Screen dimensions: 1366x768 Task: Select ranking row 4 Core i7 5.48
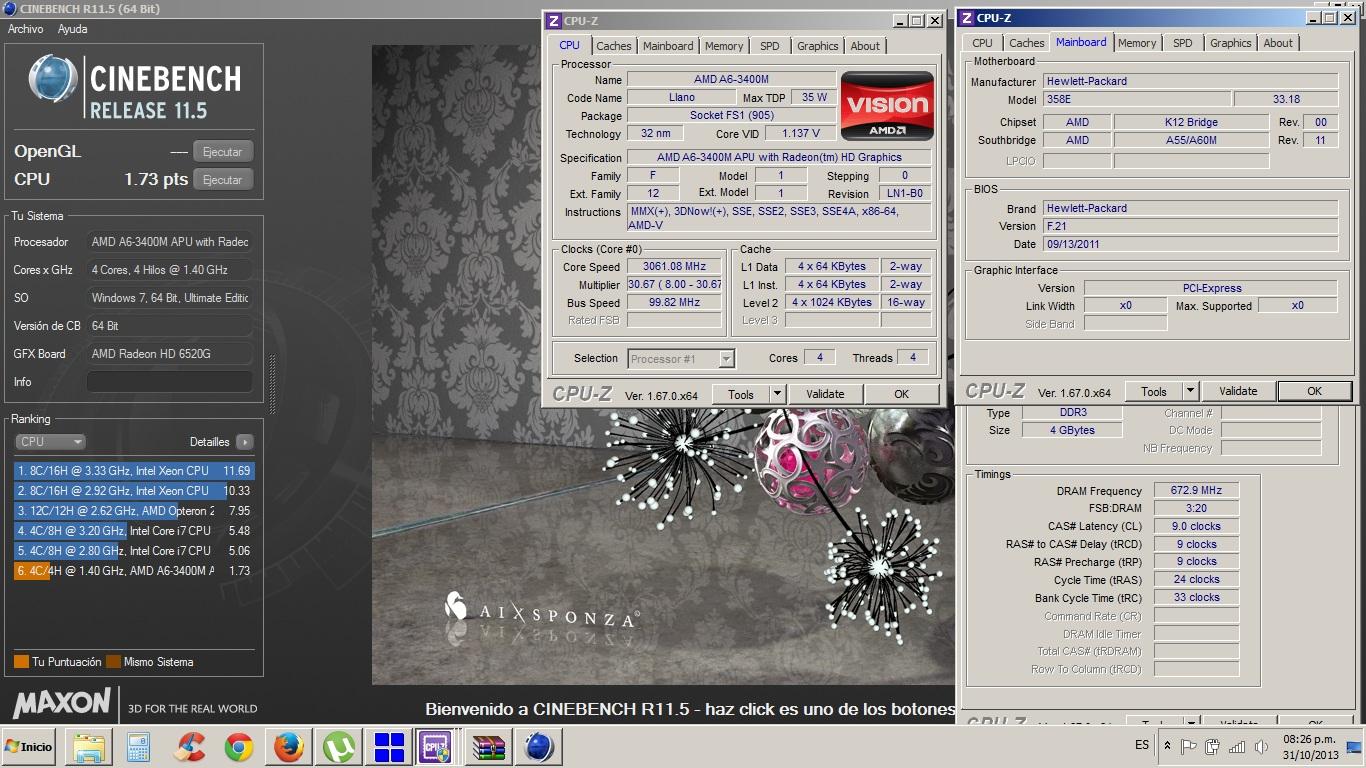(x=135, y=531)
